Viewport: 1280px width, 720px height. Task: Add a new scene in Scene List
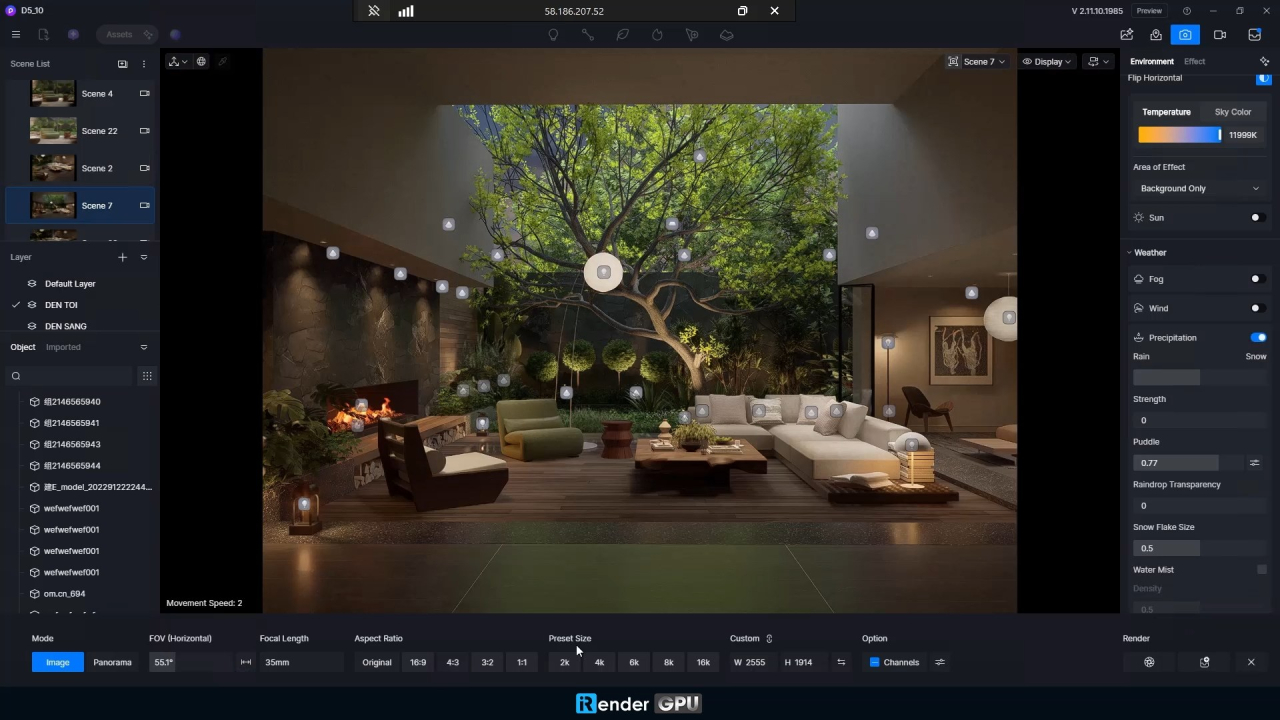coord(123,64)
